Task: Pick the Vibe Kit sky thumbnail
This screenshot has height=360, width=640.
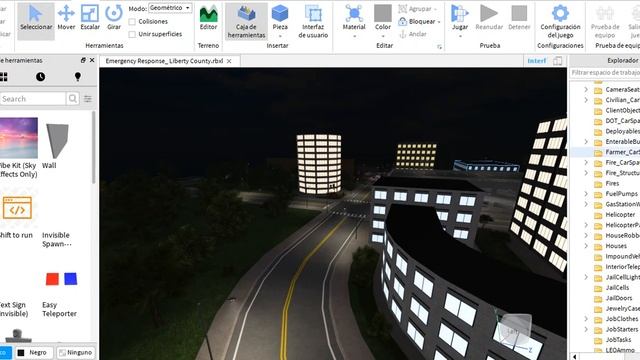Action: 18,138
